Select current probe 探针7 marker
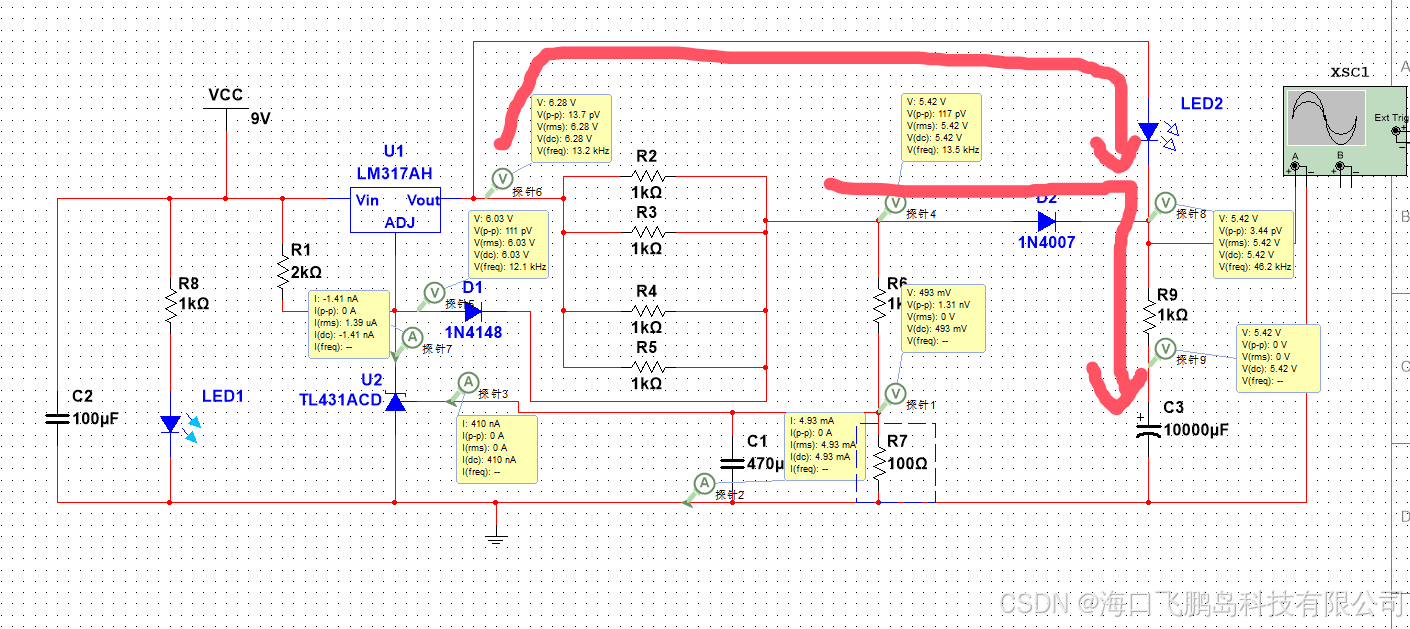The image size is (1410, 629). (410, 339)
